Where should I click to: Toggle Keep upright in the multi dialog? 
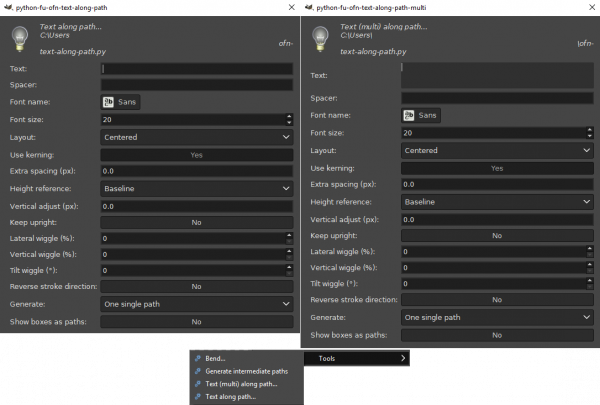click(x=497, y=236)
